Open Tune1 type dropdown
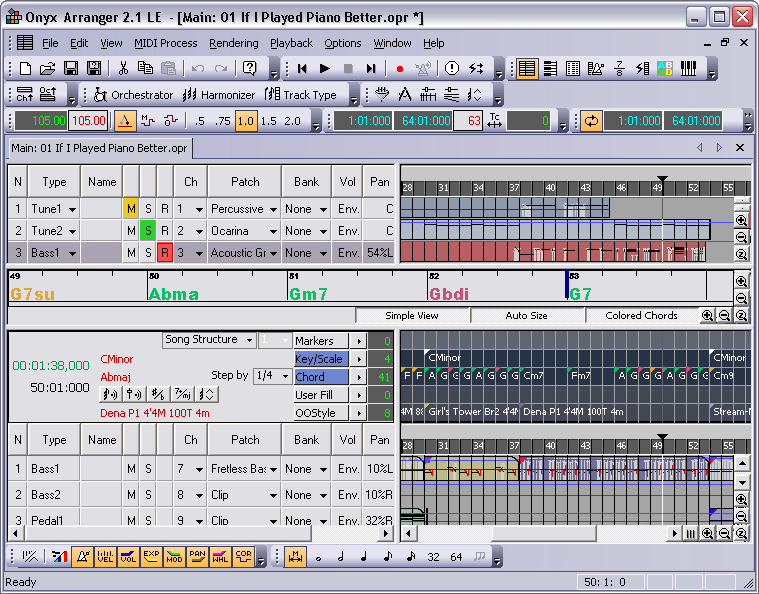759x594 pixels. coord(72,209)
